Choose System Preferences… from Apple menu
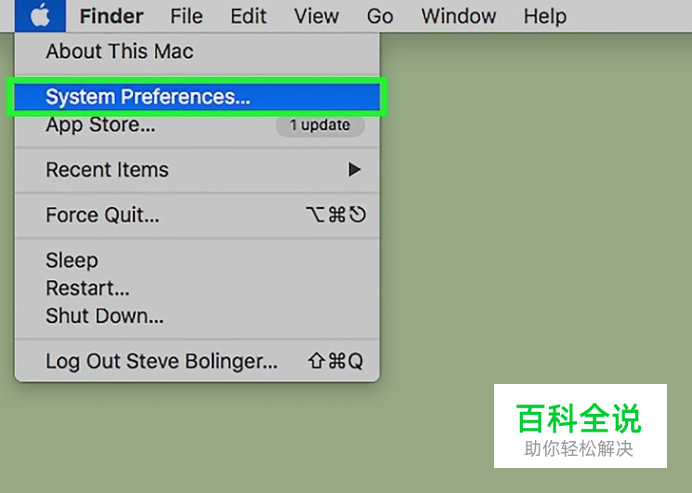Screen dimensions: 692x493 coord(197,97)
